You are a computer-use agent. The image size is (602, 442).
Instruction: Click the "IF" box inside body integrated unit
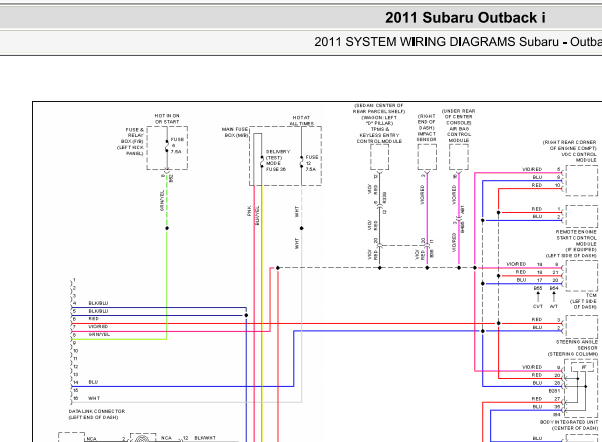point(584,367)
